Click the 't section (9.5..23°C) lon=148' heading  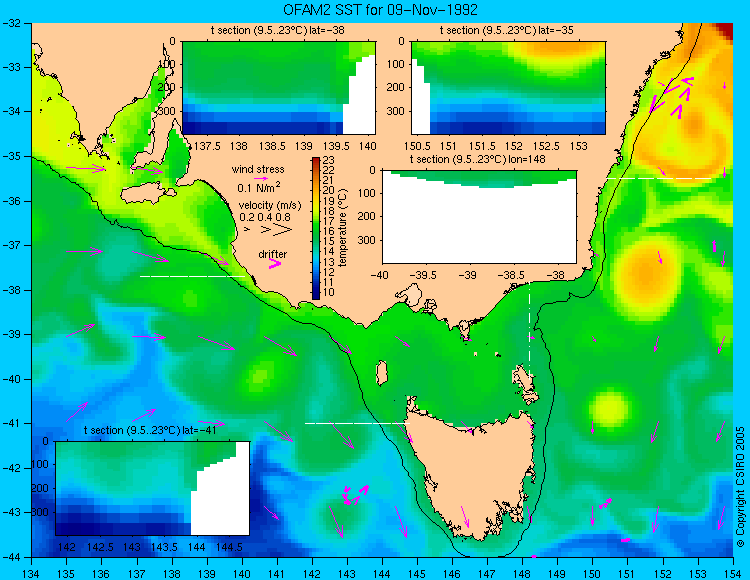point(477,159)
